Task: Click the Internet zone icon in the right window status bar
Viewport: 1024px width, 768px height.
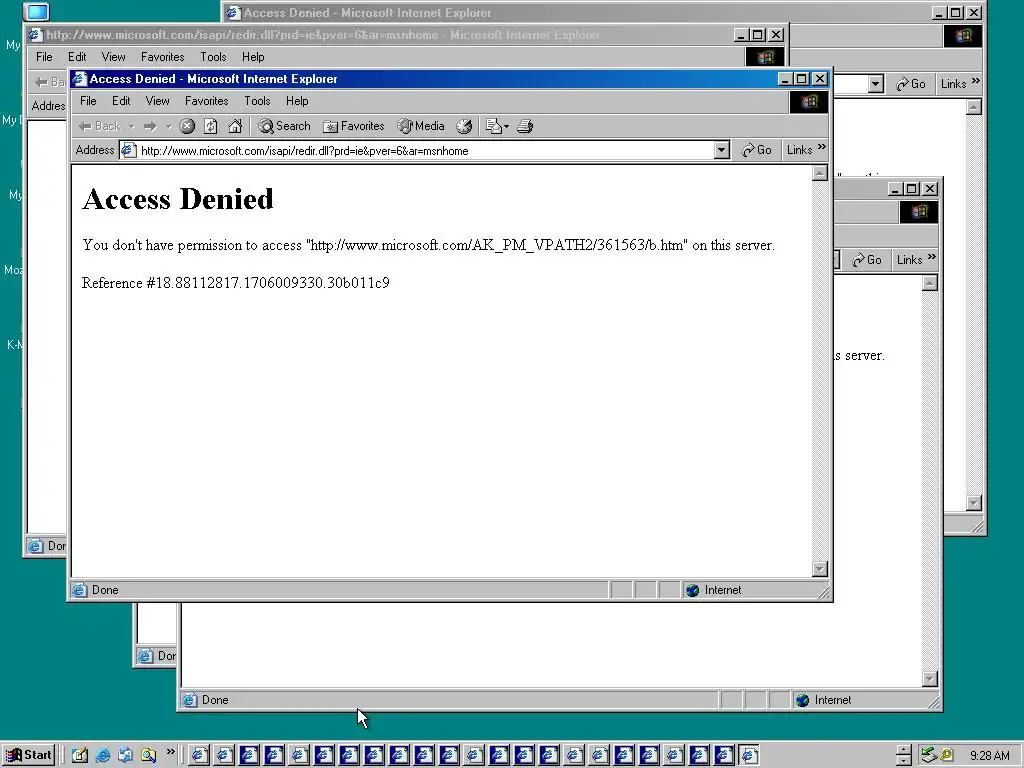Action: 803,700
